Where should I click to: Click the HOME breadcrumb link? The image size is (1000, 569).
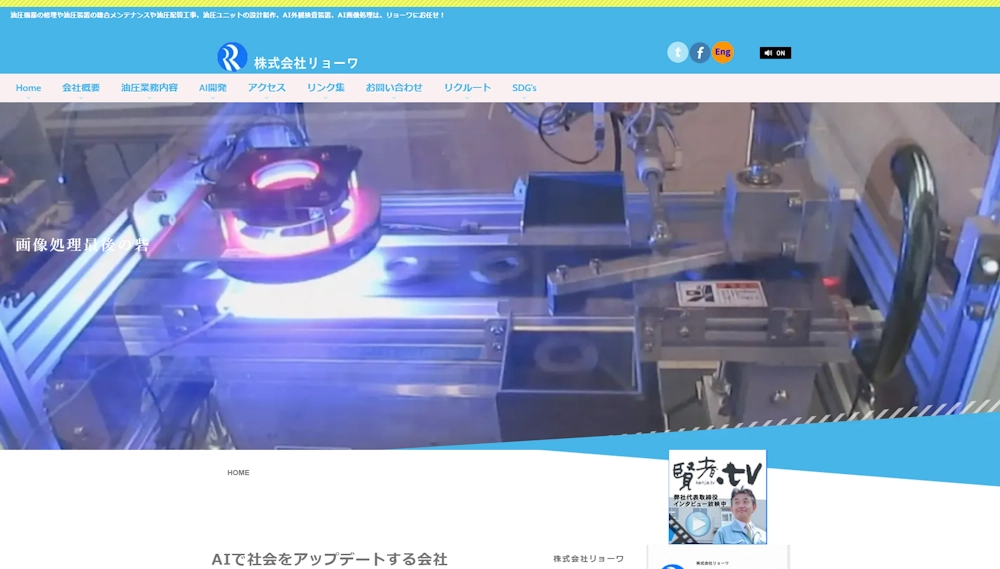coord(238,473)
